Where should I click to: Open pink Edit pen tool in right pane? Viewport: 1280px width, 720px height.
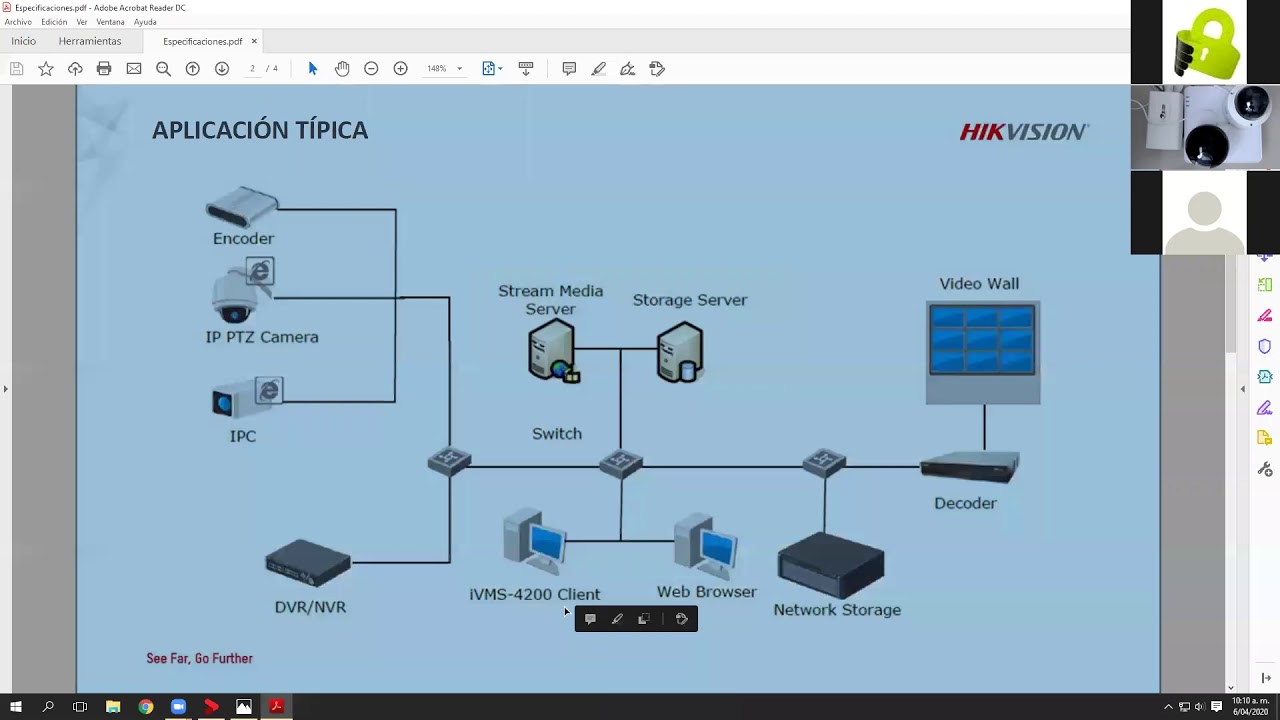tap(1265, 316)
